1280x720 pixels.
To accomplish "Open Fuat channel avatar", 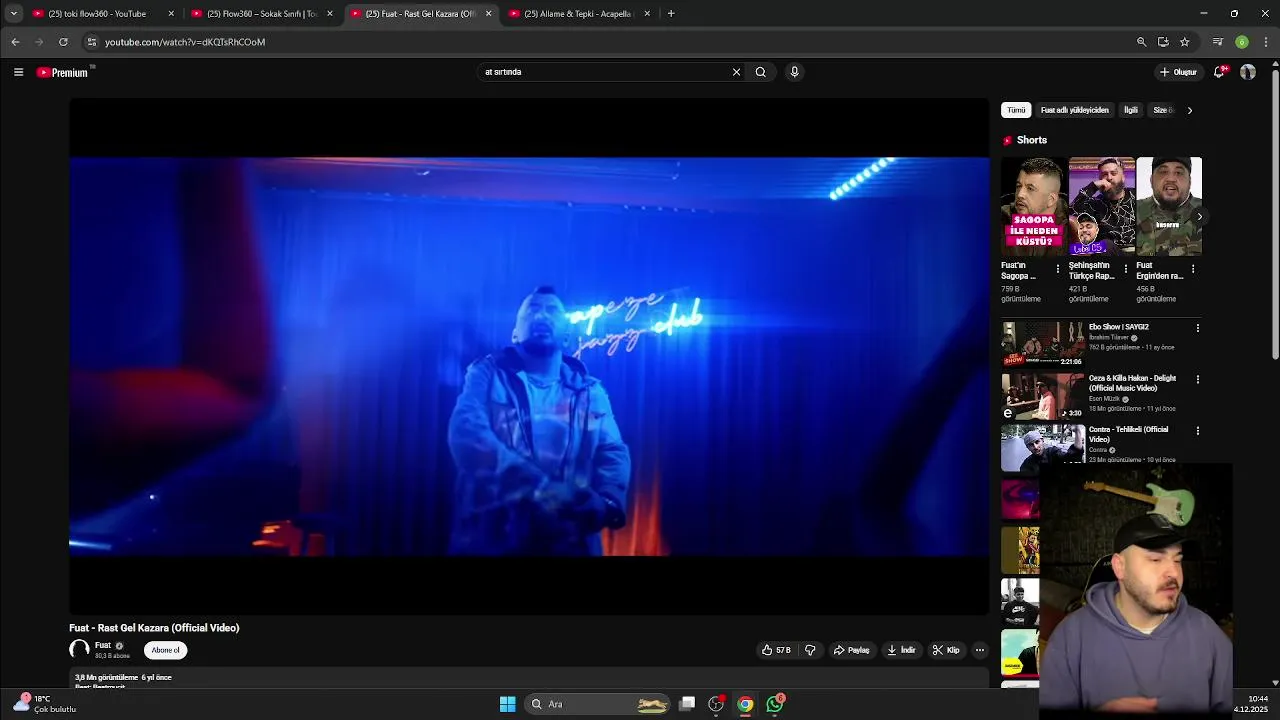I will tap(79, 650).
